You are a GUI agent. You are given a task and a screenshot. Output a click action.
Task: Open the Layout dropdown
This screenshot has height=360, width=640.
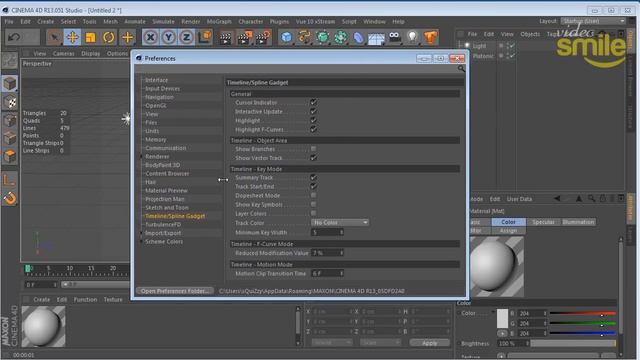click(x=593, y=21)
